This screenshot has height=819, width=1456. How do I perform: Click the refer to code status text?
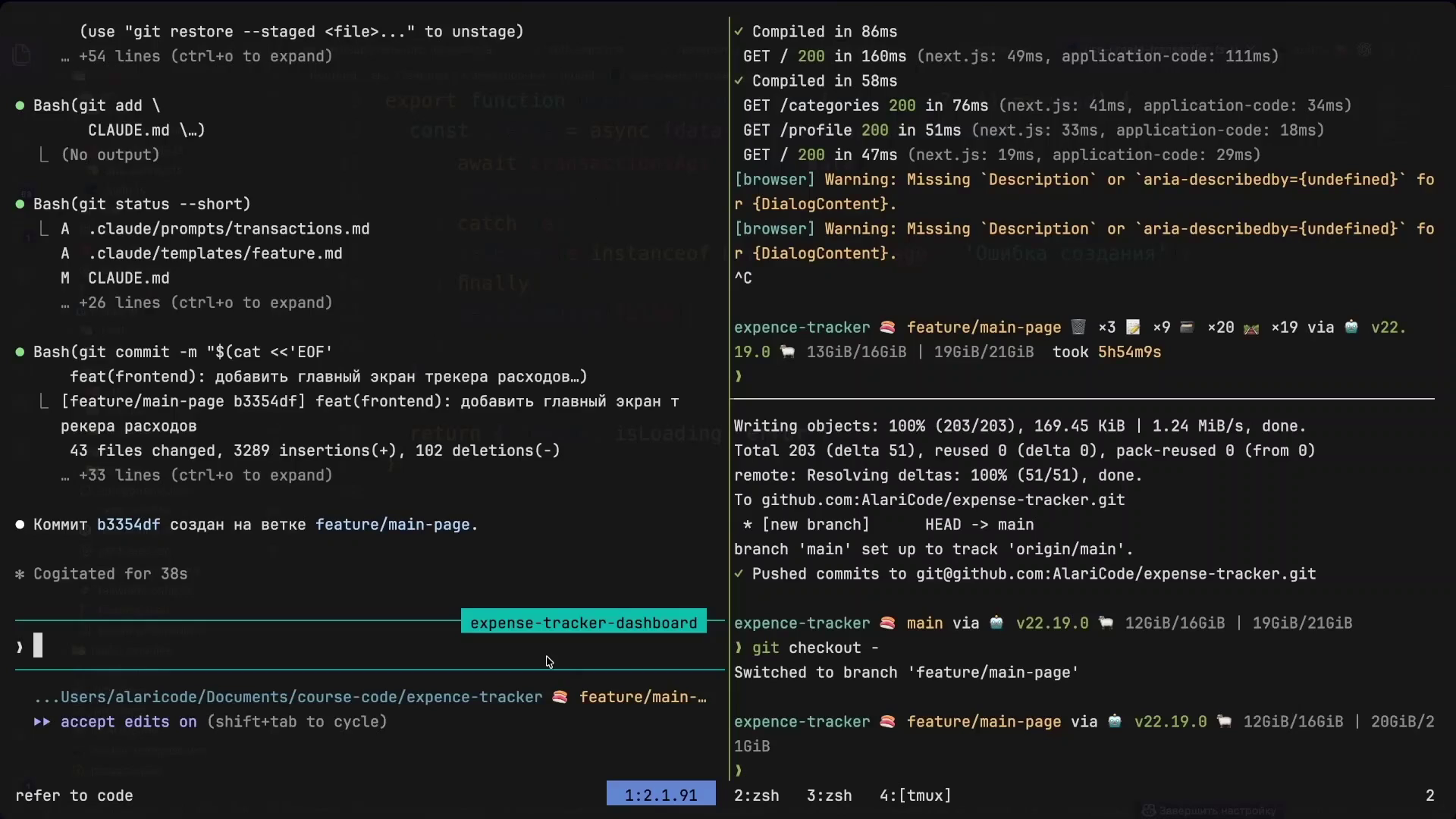(x=74, y=795)
